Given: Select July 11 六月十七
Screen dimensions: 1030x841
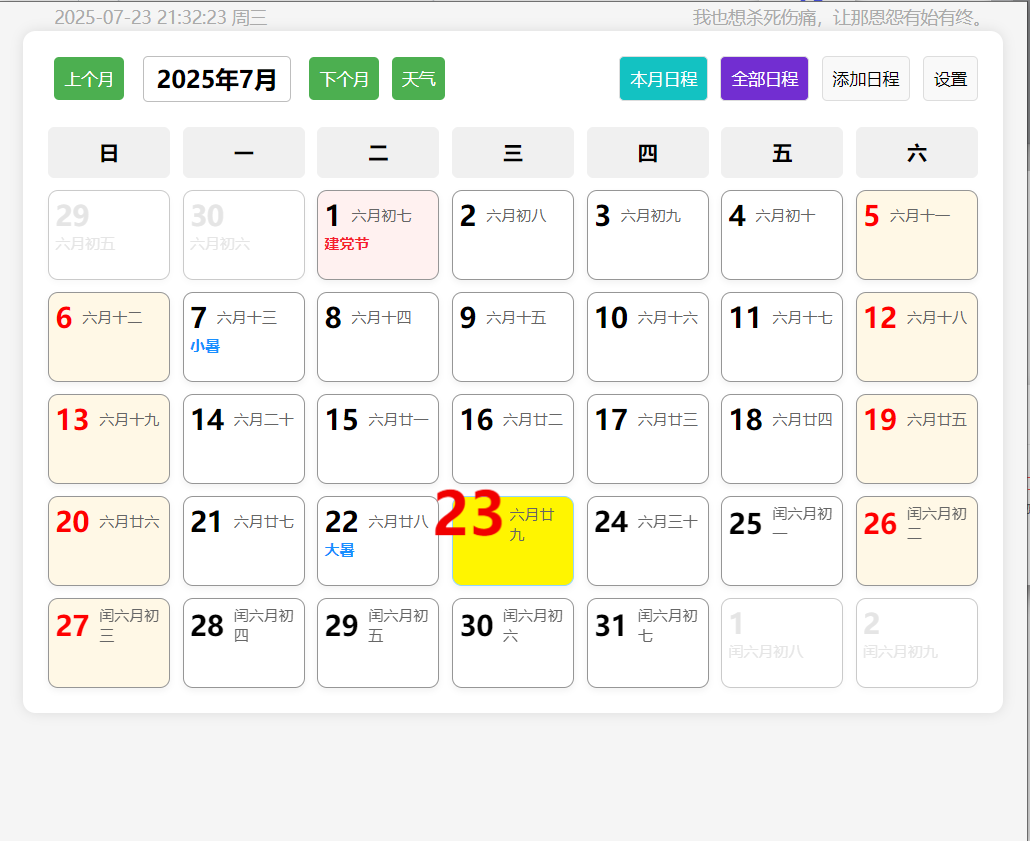Looking at the screenshot, I should (782, 337).
